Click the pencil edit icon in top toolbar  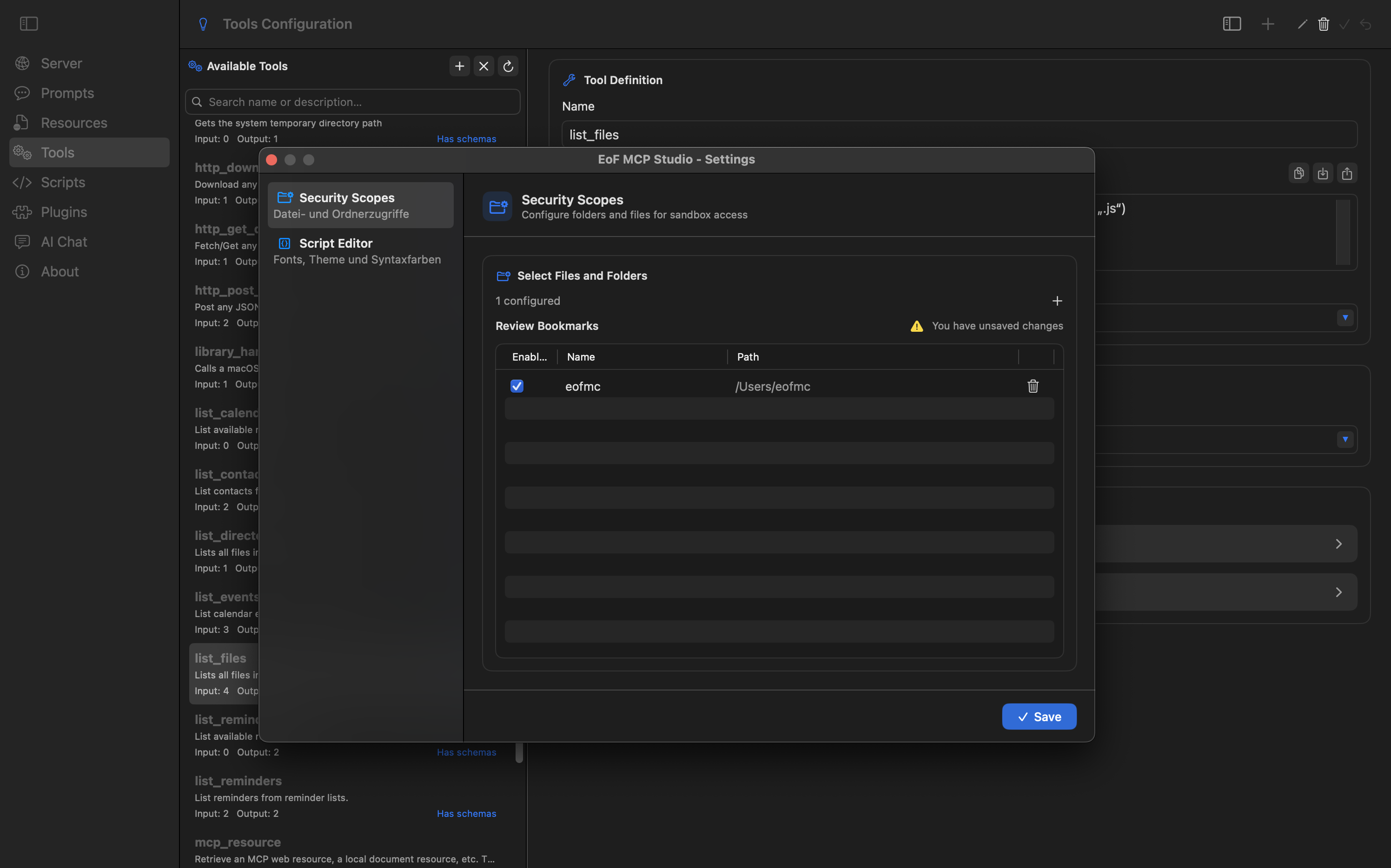pyautogui.click(x=1303, y=24)
